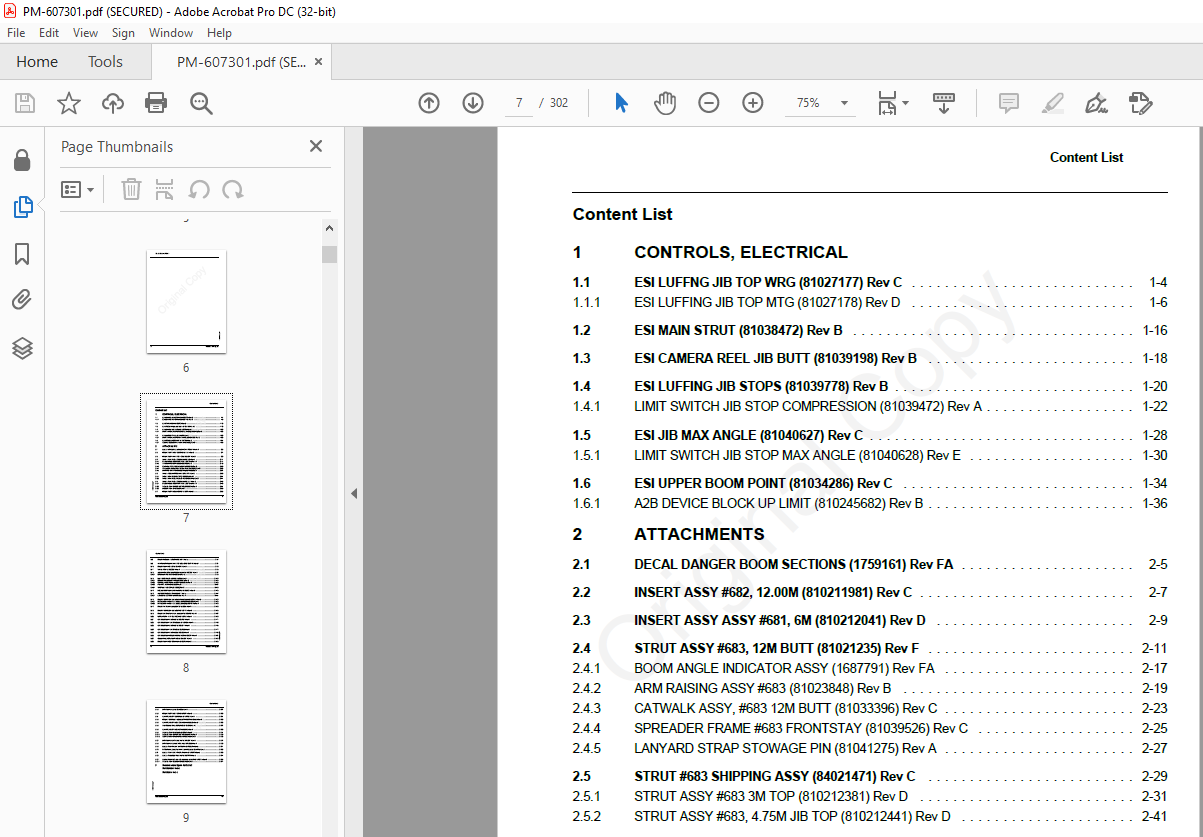The width and height of the screenshot is (1203, 837).
Task: Click the CONTROLS, ELECTRICAL section heading
Action: point(741,252)
